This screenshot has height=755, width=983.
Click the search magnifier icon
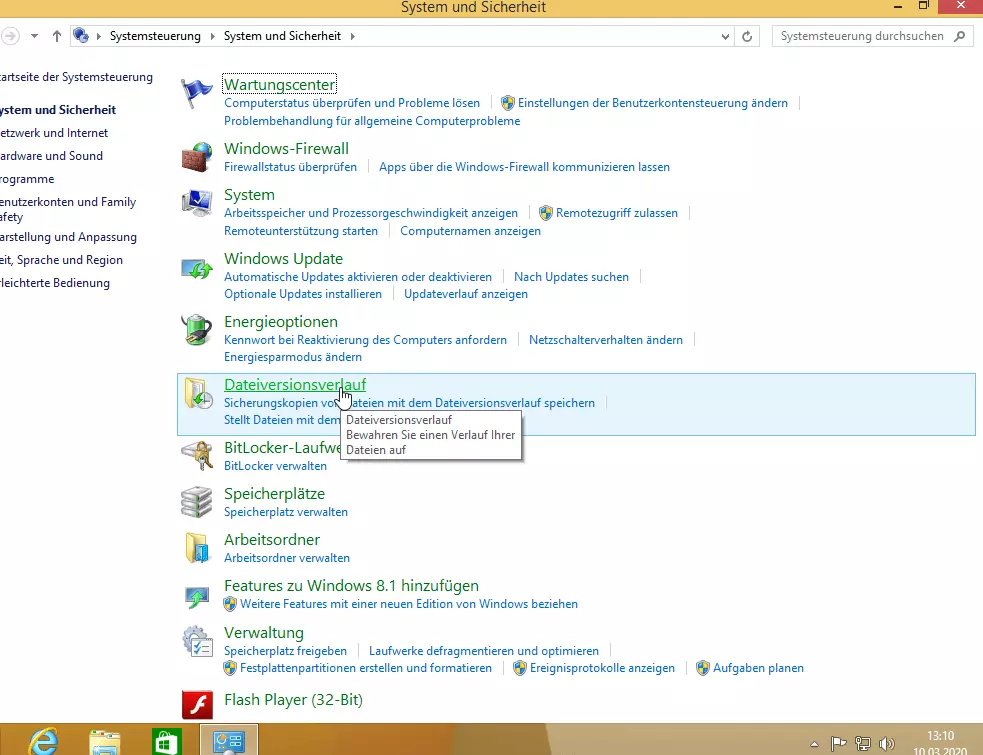click(959, 36)
